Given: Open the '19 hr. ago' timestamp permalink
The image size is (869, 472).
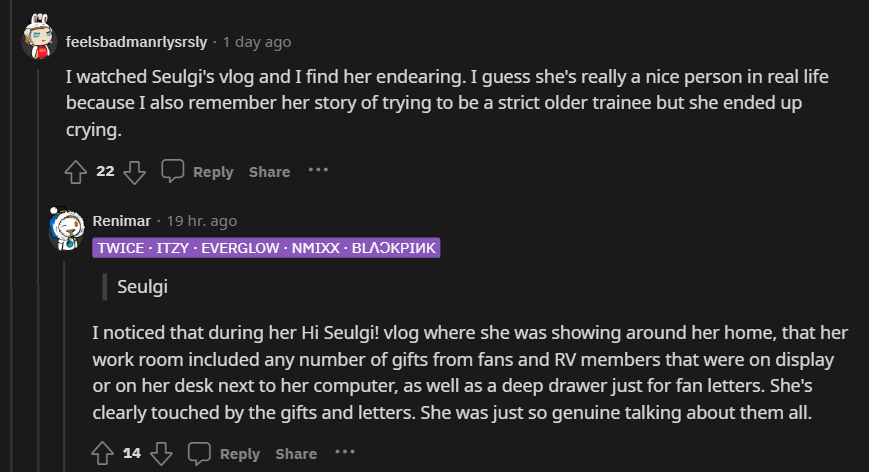Looking at the screenshot, I should (x=202, y=221).
